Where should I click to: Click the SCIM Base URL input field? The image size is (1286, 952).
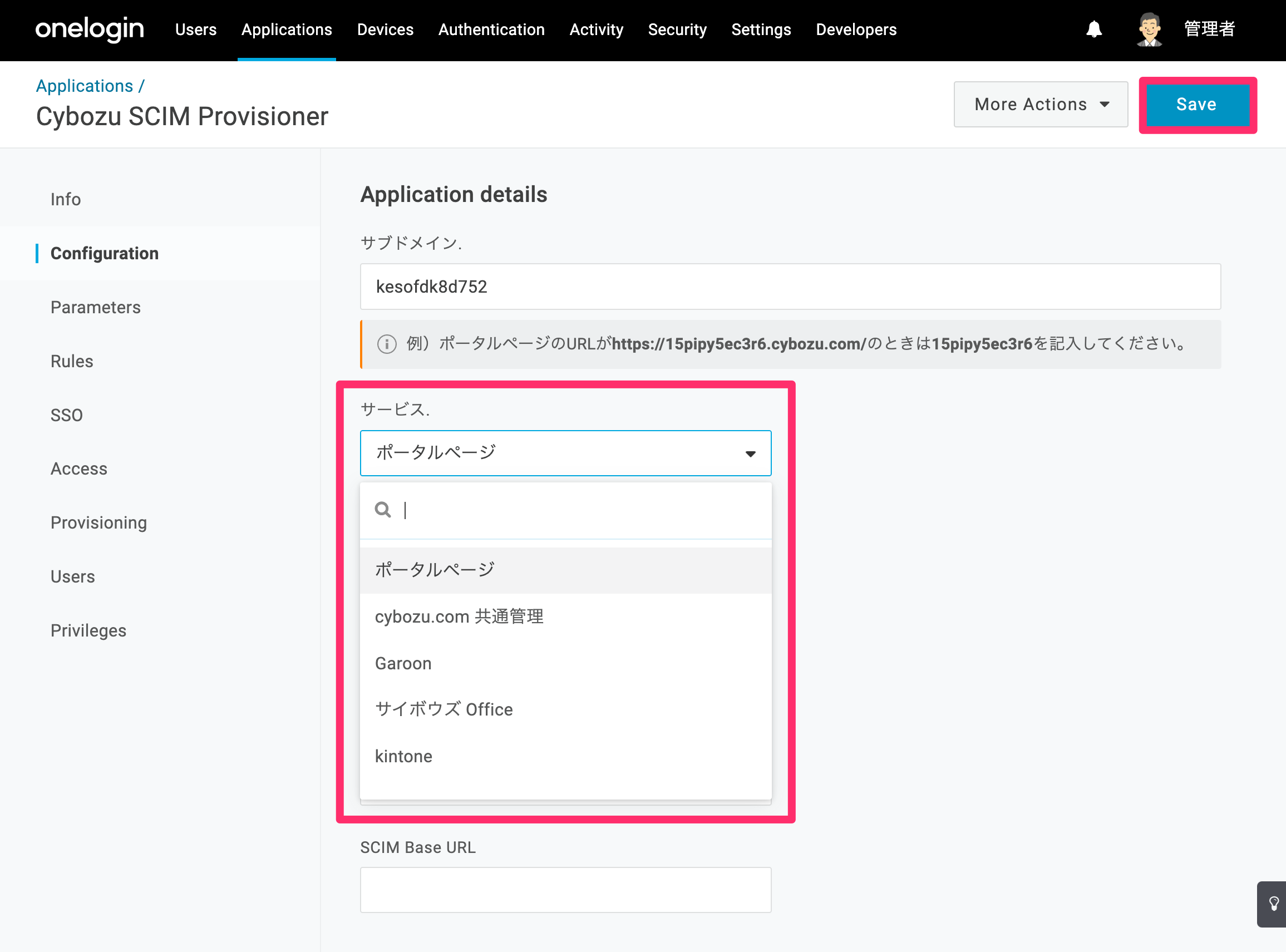(x=565, y=890)
